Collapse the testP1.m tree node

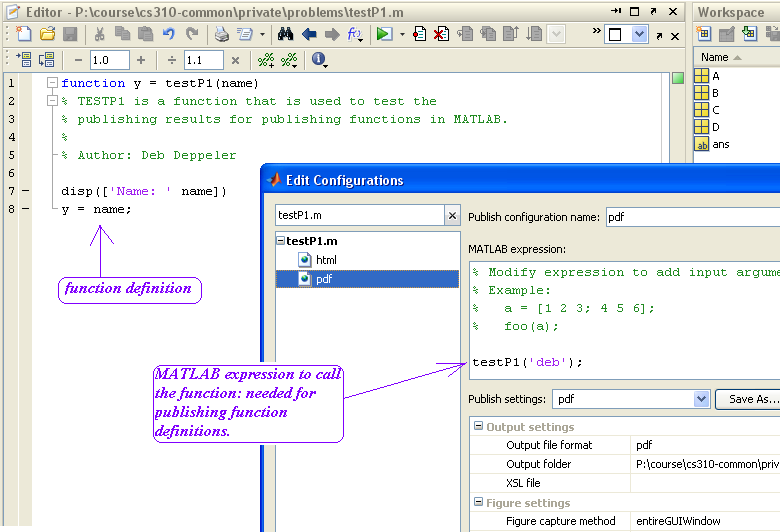click(280, 241)
